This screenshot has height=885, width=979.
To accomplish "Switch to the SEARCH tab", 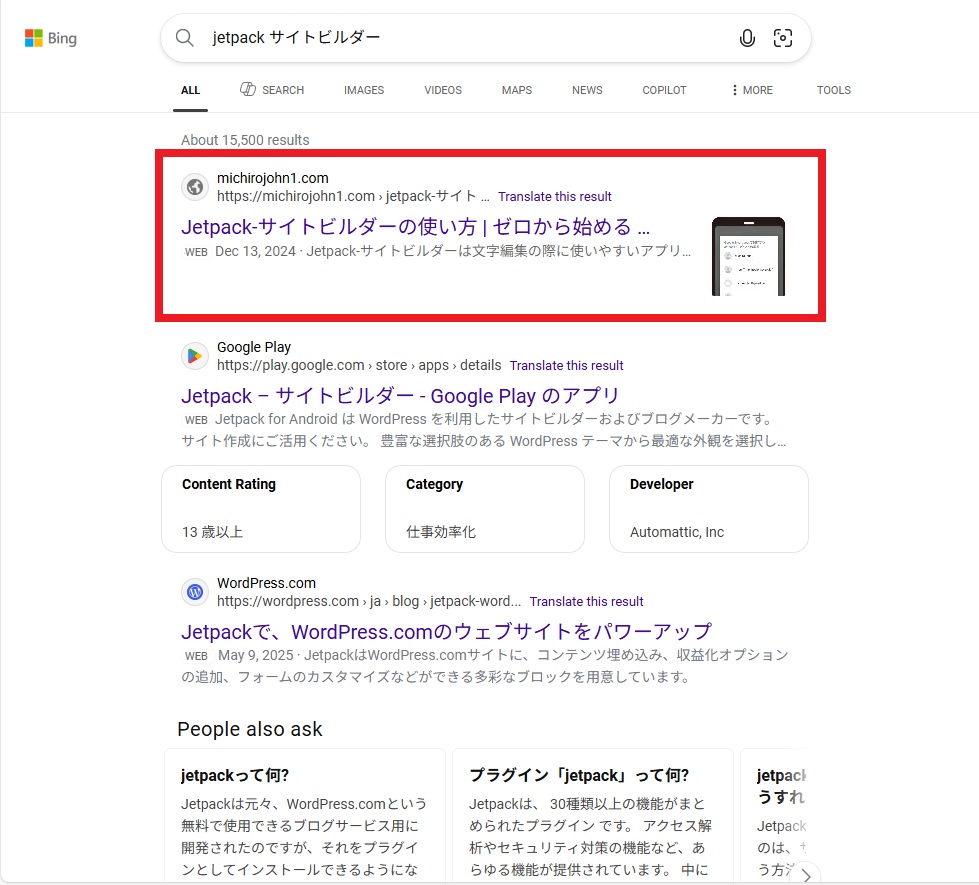I will coord(272,90).
